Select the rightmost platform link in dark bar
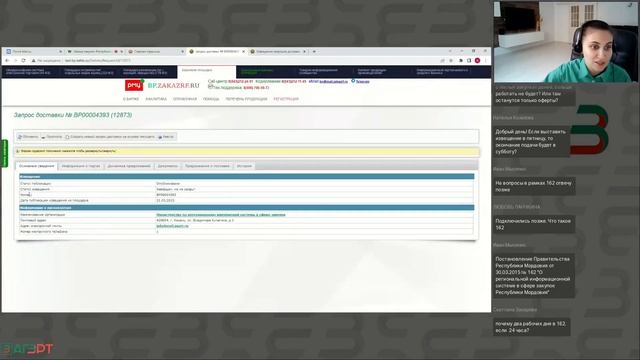This screenshot has height=360, width=640. [x=443, y=72]
